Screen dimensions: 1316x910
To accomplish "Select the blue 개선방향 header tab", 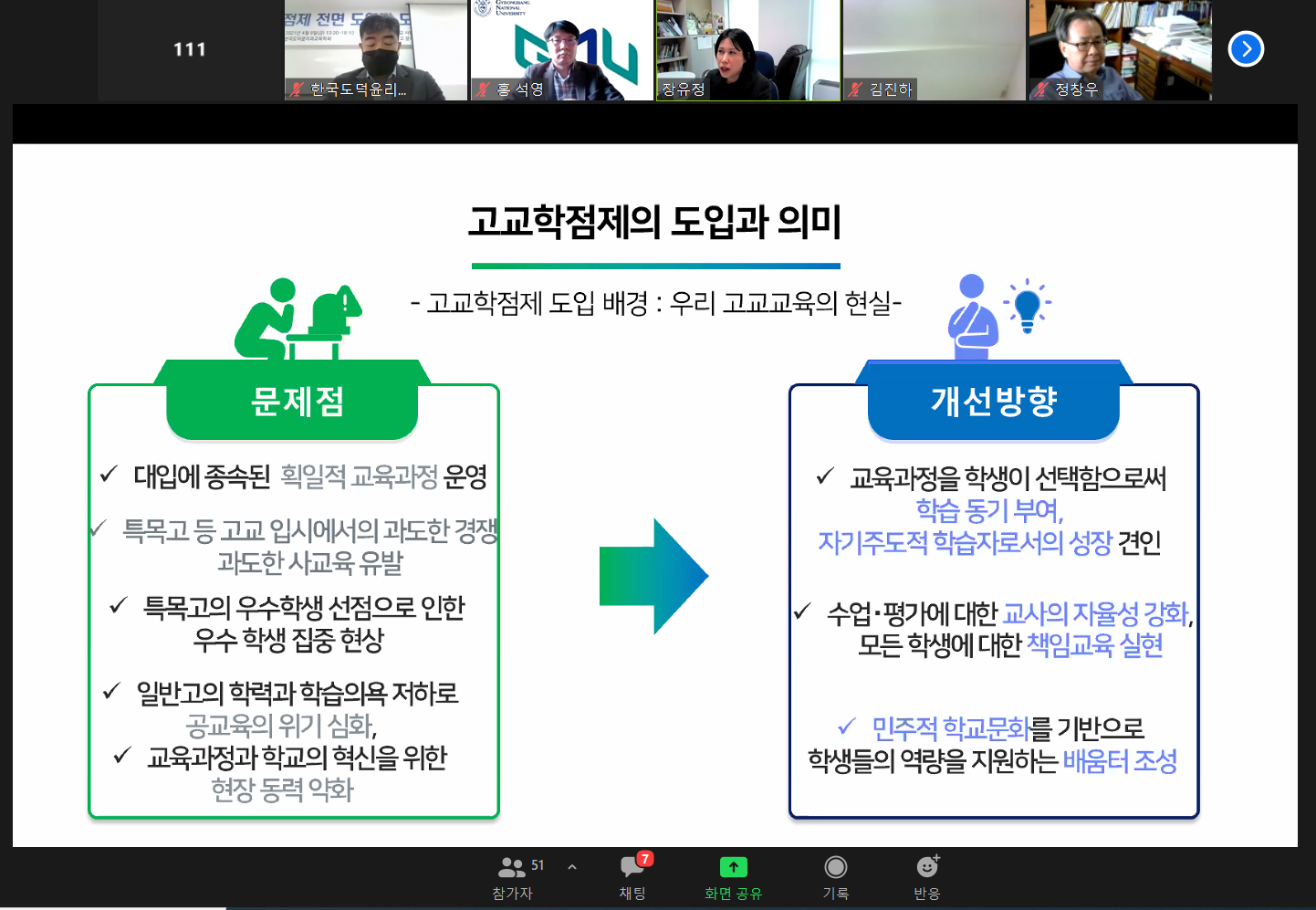I will coord(993,402).
